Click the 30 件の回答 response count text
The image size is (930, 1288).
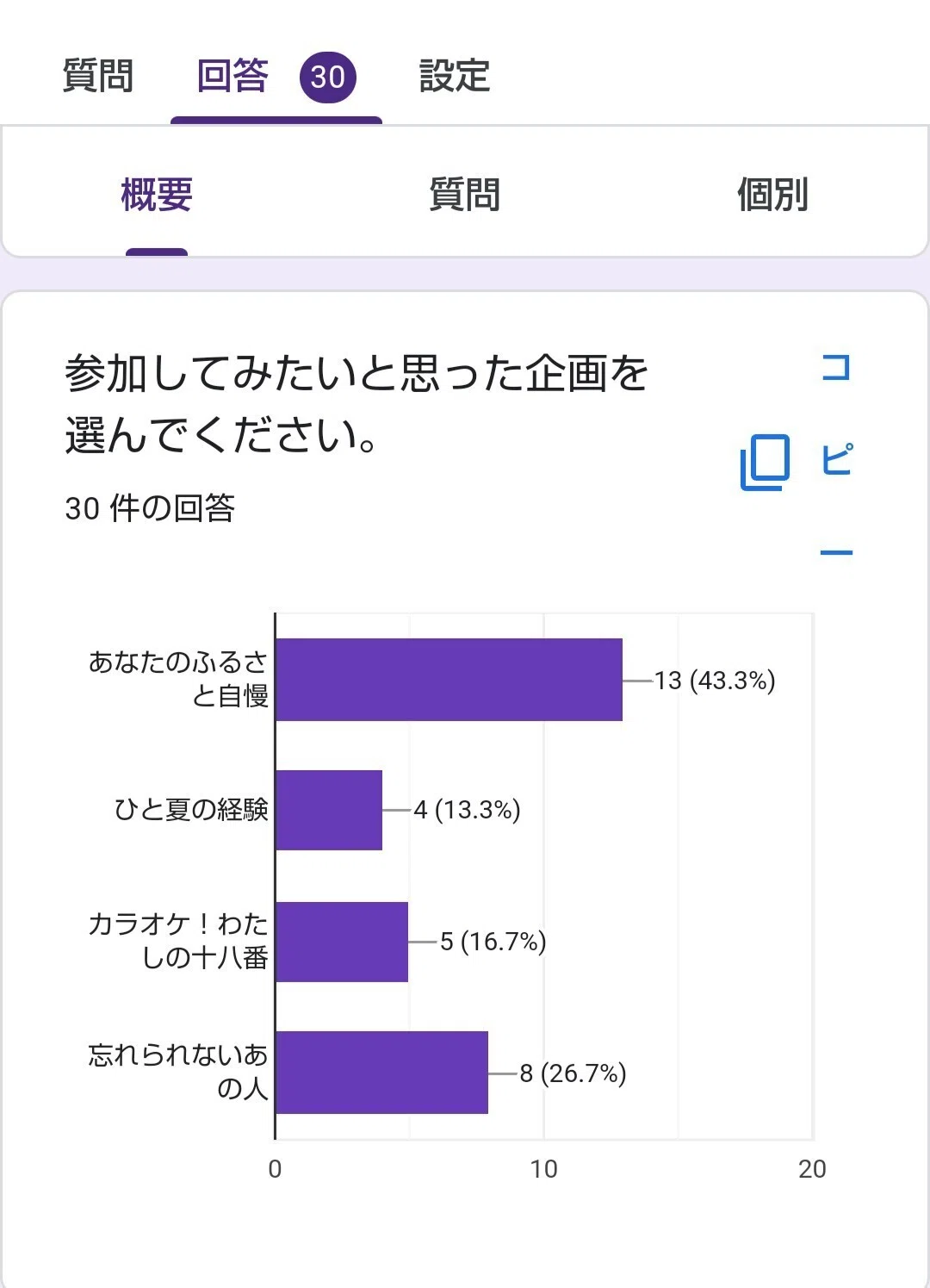point(150,508)
